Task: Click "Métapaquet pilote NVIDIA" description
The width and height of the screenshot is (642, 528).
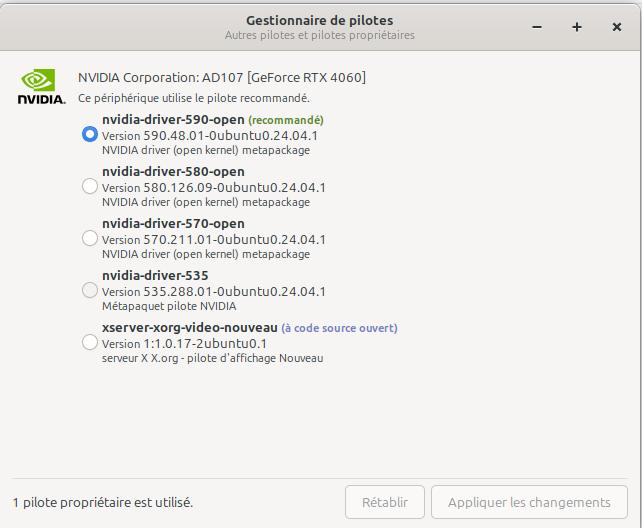Action: (169, 306)
